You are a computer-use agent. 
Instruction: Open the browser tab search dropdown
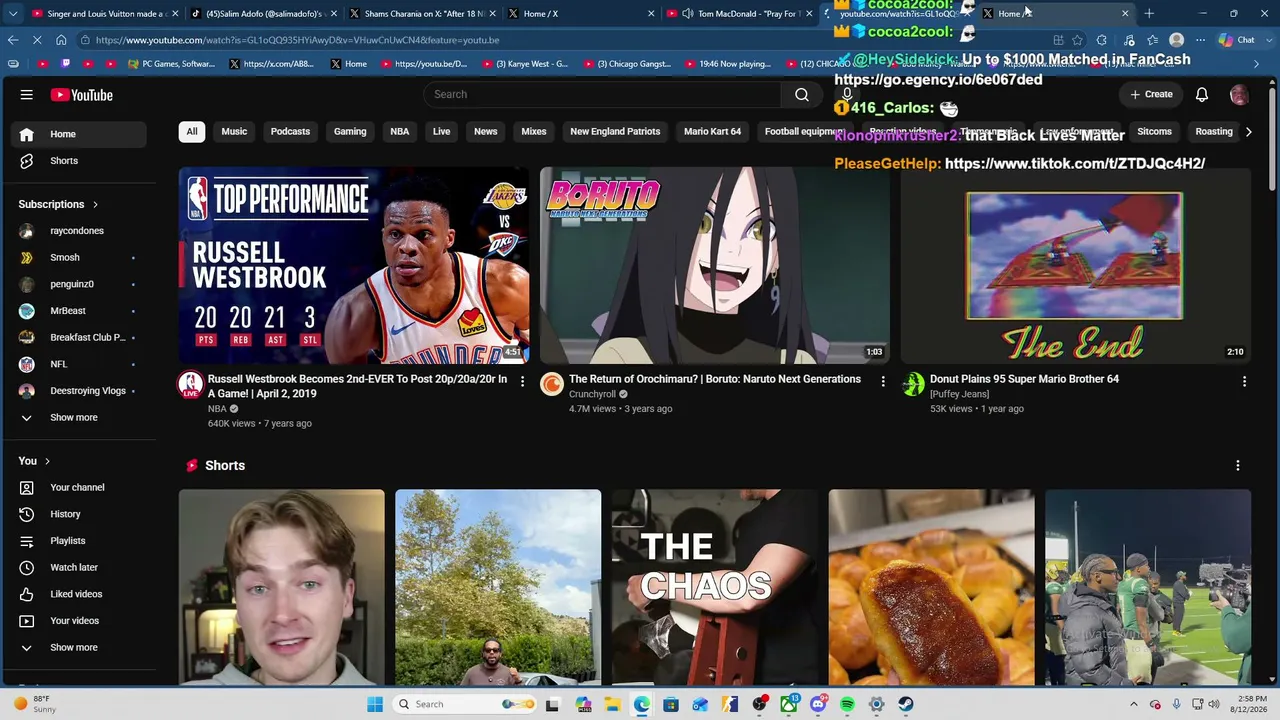(x=13, y=14)
